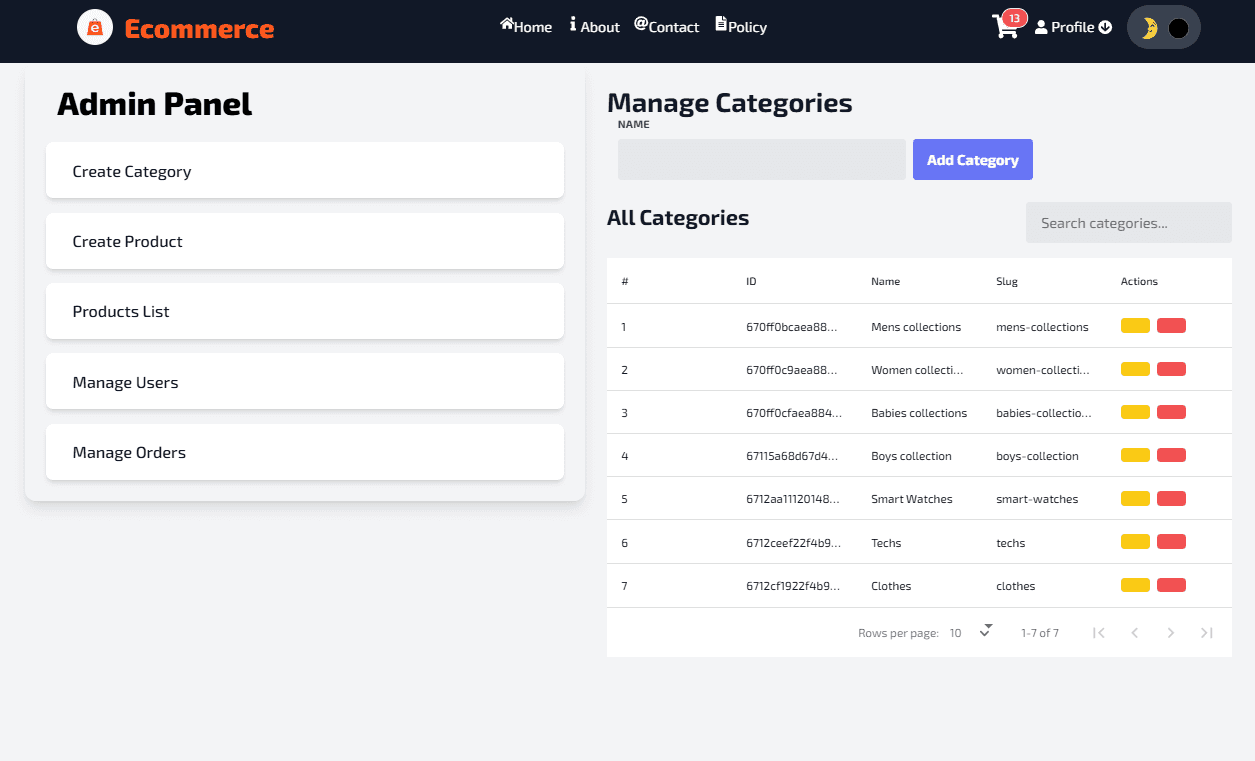
Task: Click the next page chevron in pagination
Action: [1170, 632]
